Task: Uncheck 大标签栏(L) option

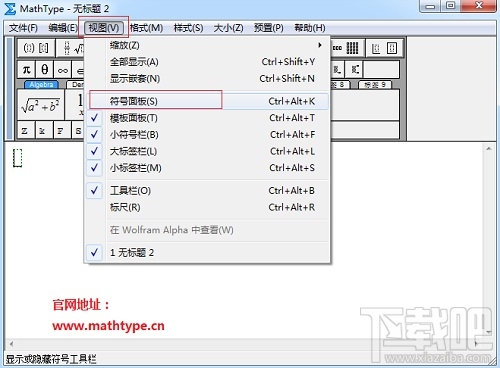Action: [x=207, y=151]
